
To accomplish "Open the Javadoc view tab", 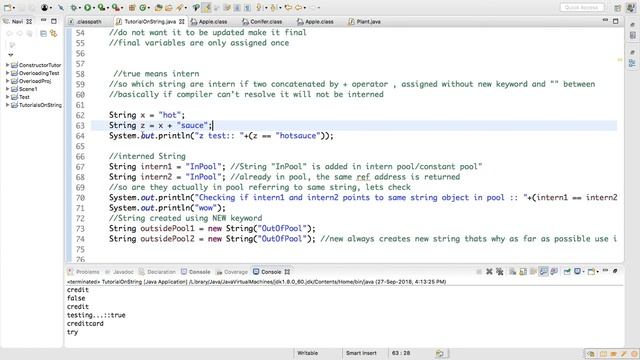I will click(120, 272).
